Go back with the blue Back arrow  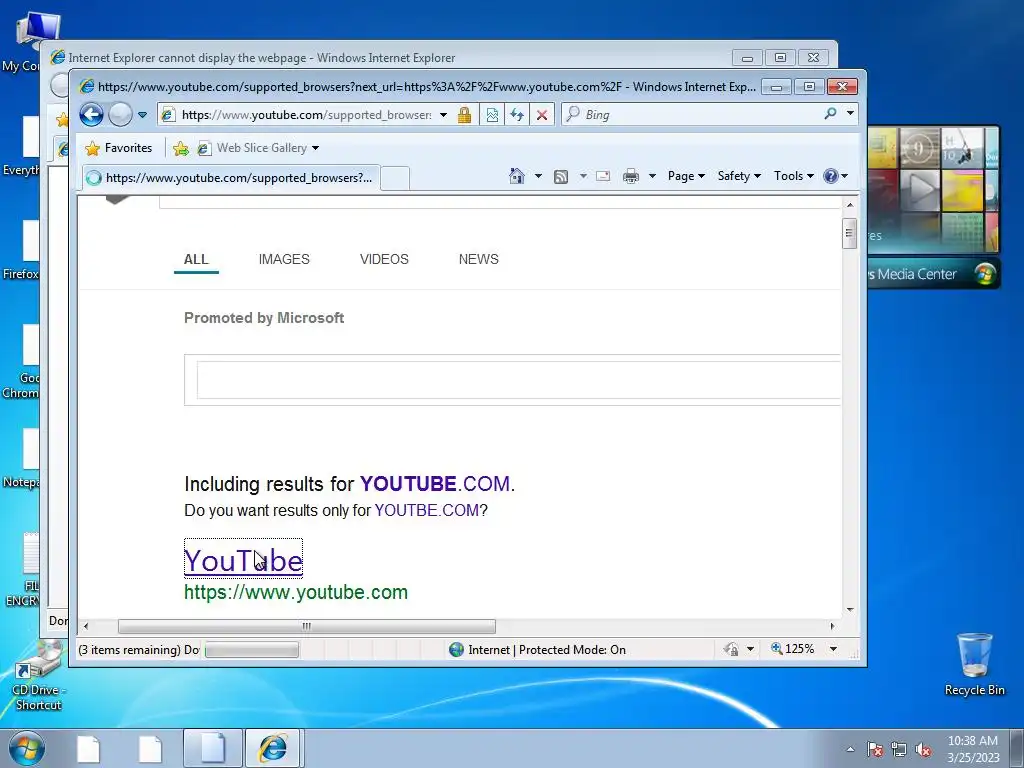[x=91, y=115]
